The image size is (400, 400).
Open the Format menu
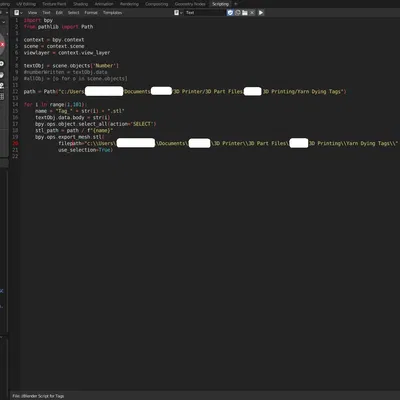point(91,13)
